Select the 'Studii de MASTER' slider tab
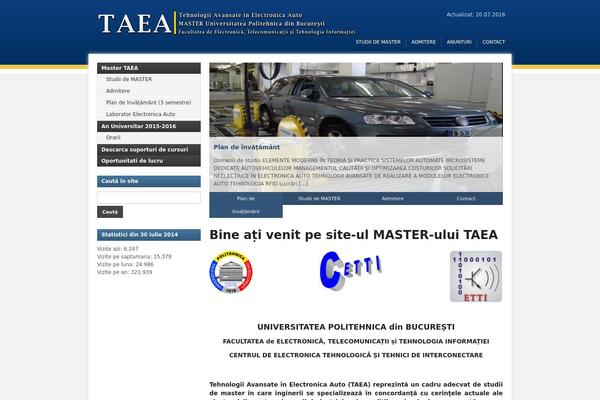Viewport: 600px width, 400px height. coord(319,198)
